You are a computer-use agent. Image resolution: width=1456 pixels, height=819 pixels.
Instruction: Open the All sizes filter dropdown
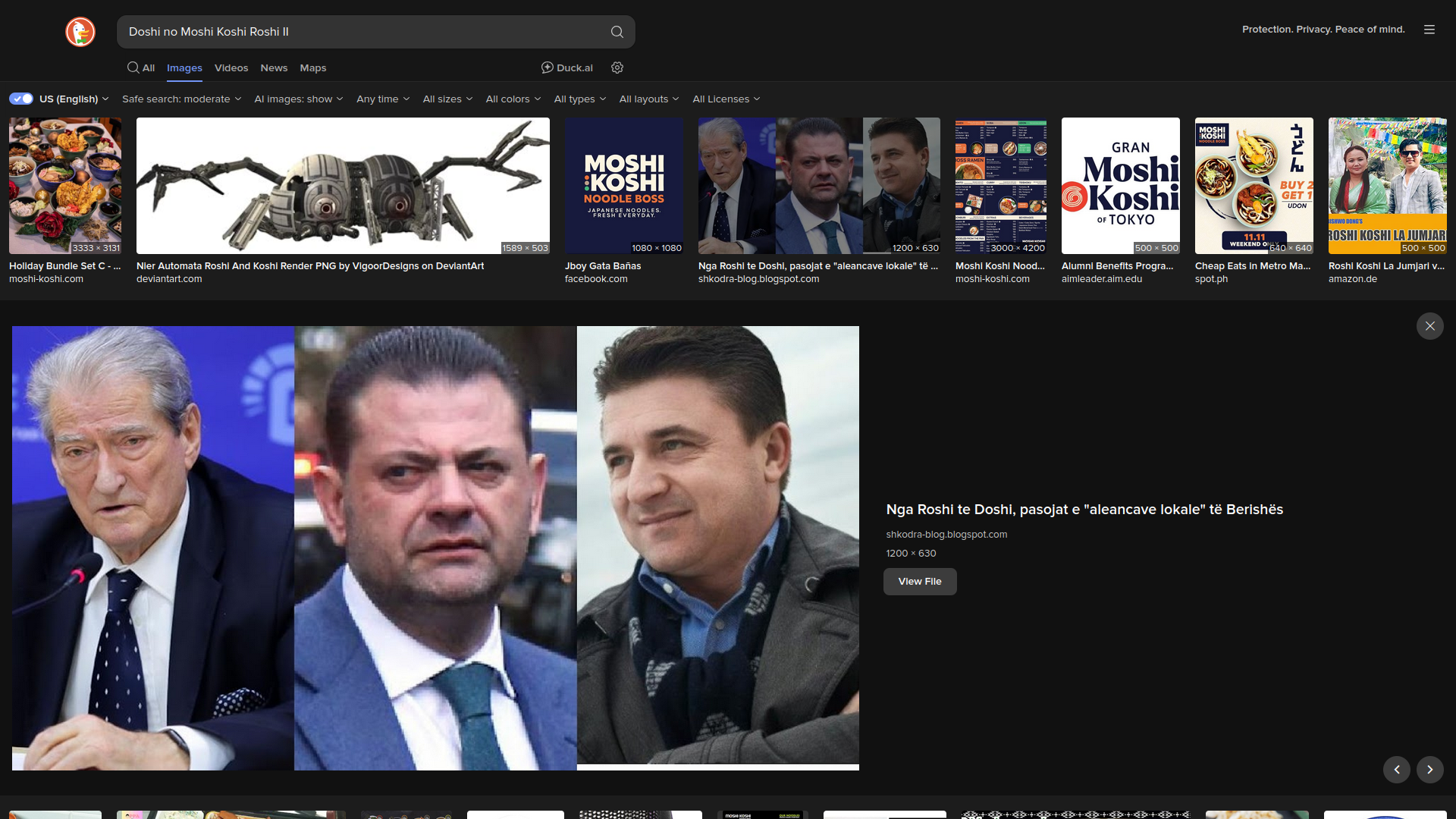(447, 99)
